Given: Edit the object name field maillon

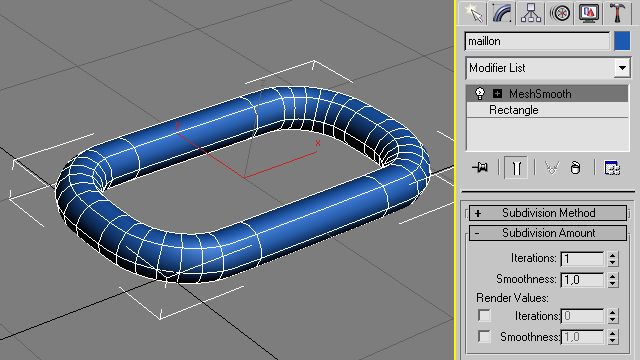Looking at the screenshot, I should pyautogui.click(x=537, y=41).
